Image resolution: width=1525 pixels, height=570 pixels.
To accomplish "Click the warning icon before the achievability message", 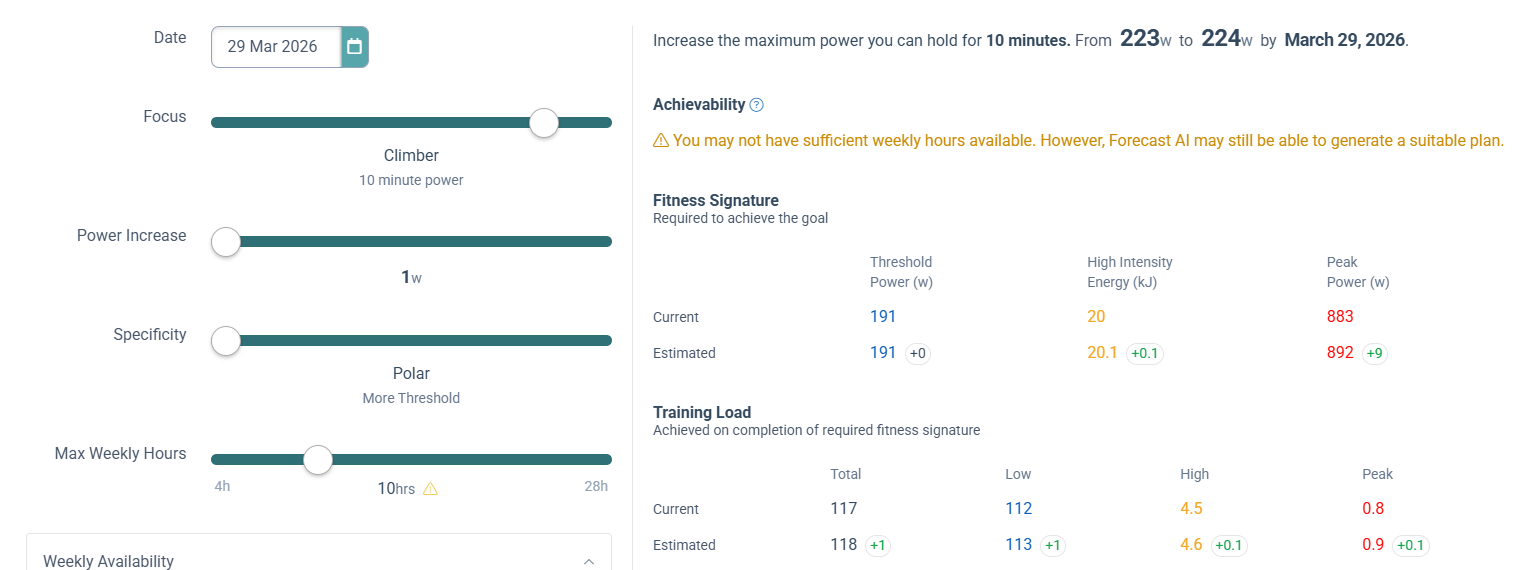I will point(661,141).
